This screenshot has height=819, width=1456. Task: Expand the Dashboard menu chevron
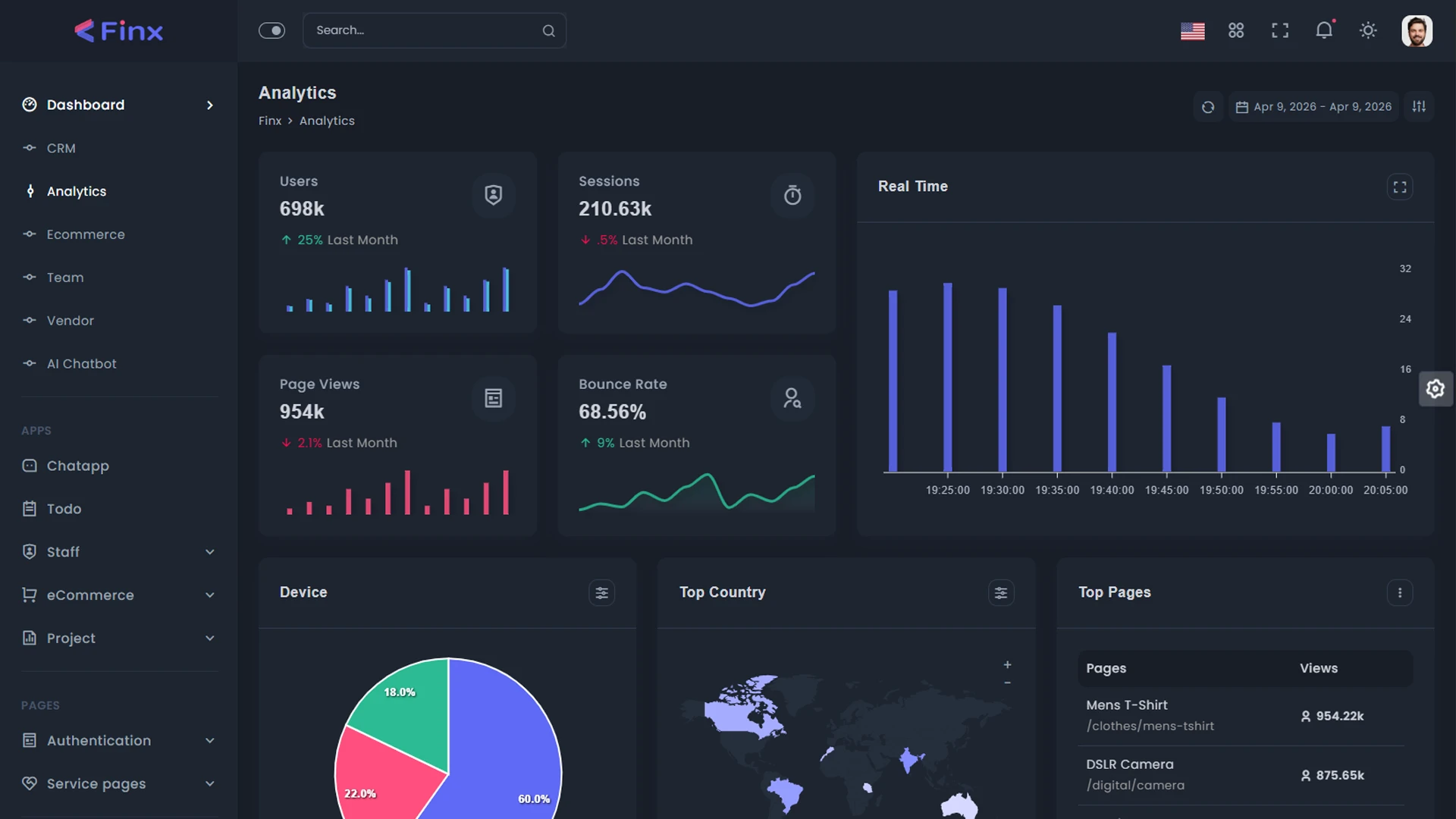click(x=210, y=105)
